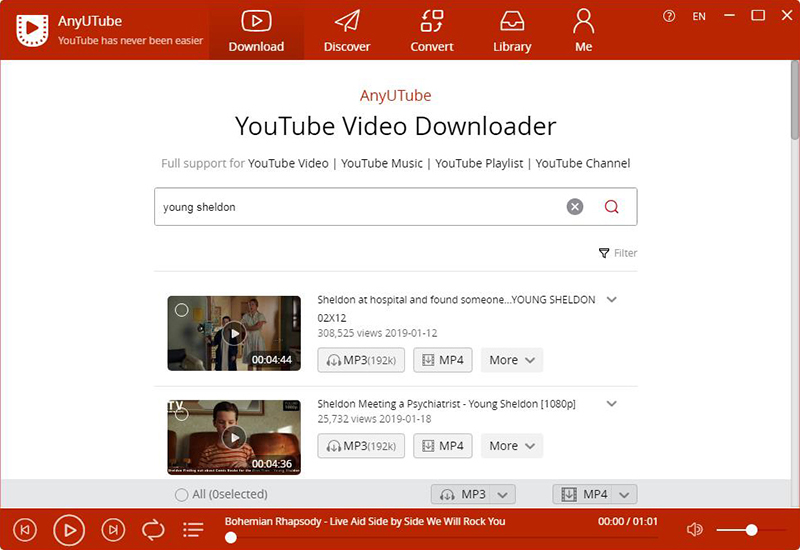The height and width of the screenshot is (550, 800).
Task: Clear the search box with X icon
Action: coord(575,207)
